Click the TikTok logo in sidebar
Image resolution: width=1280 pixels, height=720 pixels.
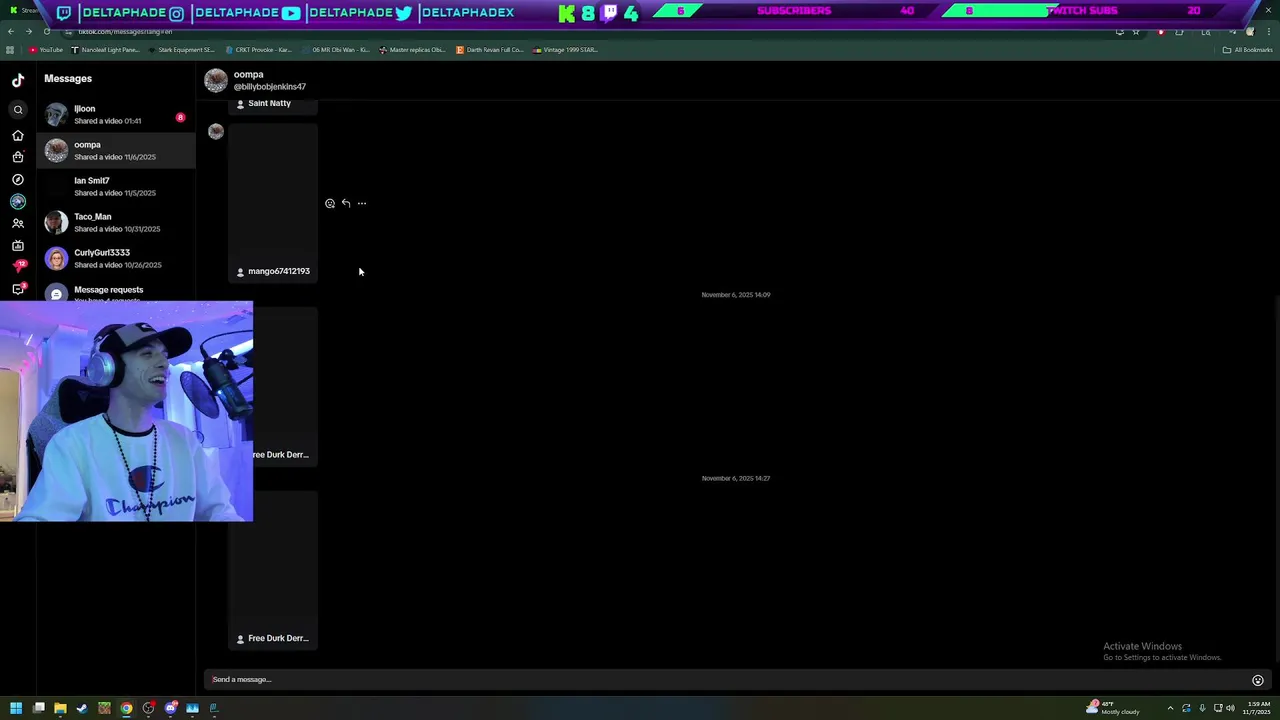click(18, 80)
